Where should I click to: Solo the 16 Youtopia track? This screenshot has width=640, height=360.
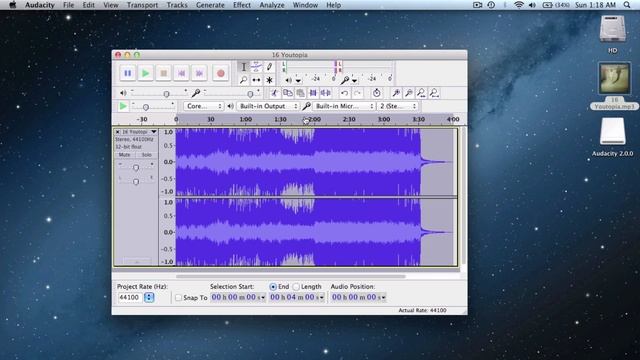click(x=146, y=155)
